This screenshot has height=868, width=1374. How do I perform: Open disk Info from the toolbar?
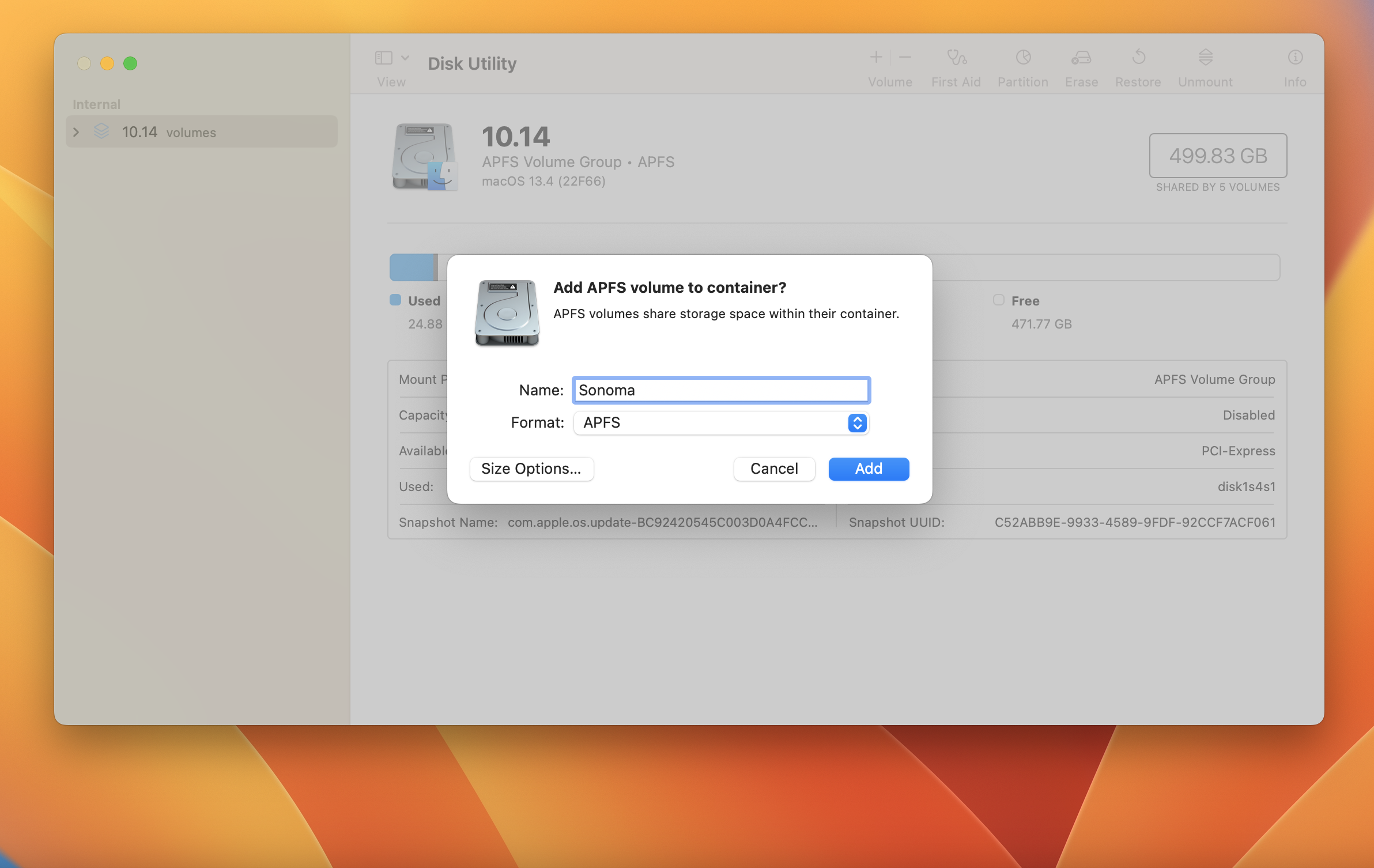coord(1294,58)
